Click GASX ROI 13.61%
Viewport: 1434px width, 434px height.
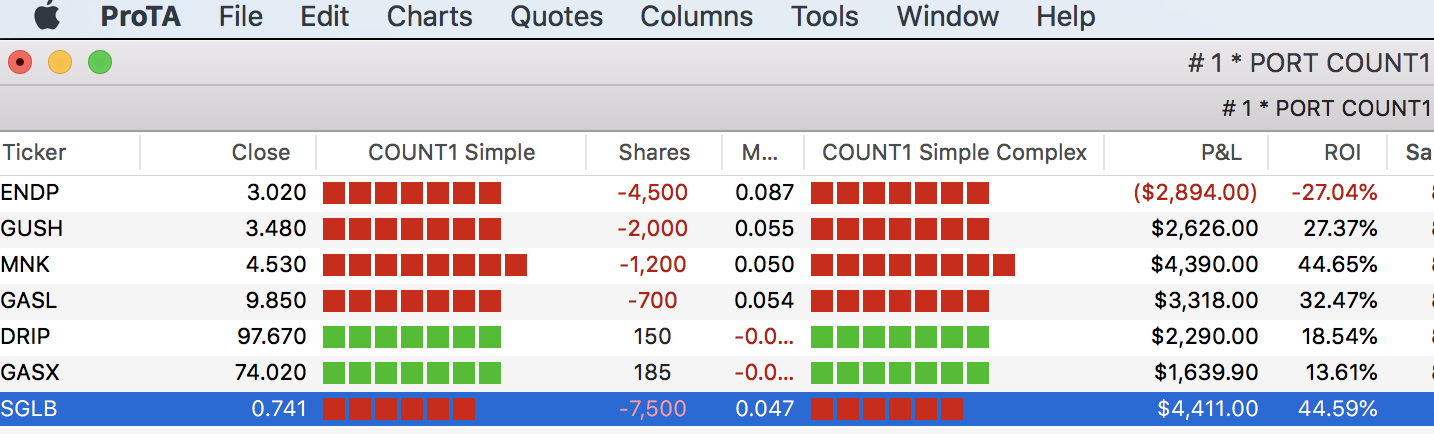tap(1340, 372)
